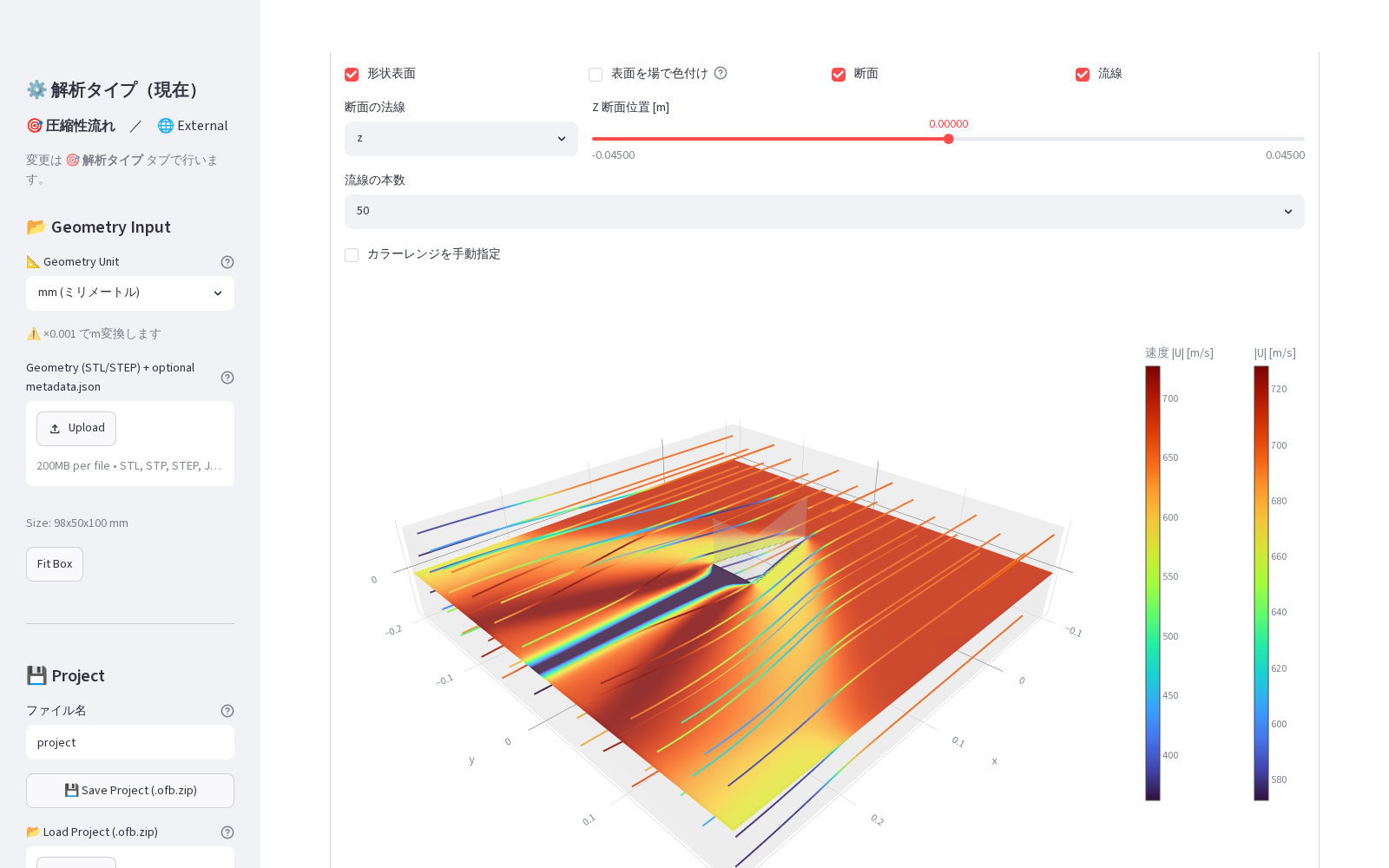Click the Z 断面位置 slider handle
The height and width of the screenshot is (868, 1389).
click(x=949, y=139)
